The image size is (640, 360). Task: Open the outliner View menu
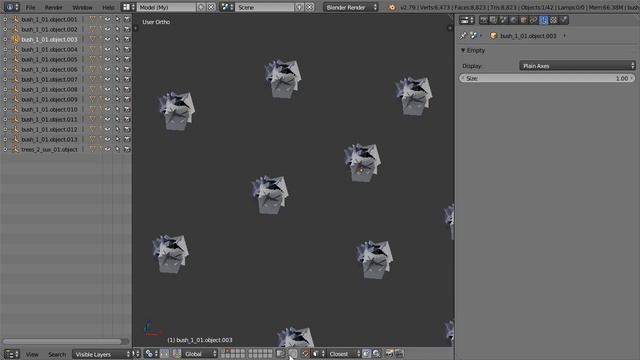coord(32,354)
